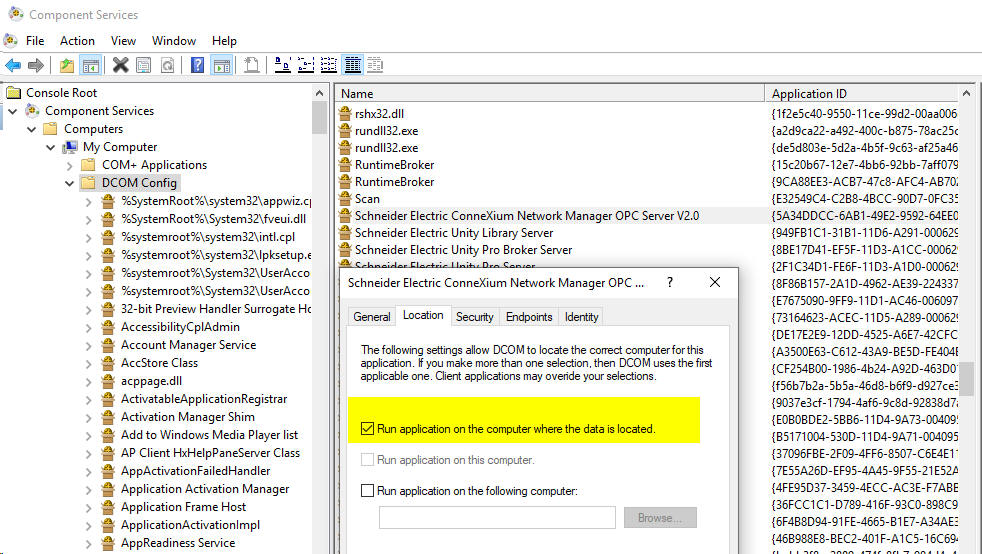Switch to the Identity tab
Image resolution: width=982 pixels, height=554 pixels.
pyautogui.click(x=581, y=317)
